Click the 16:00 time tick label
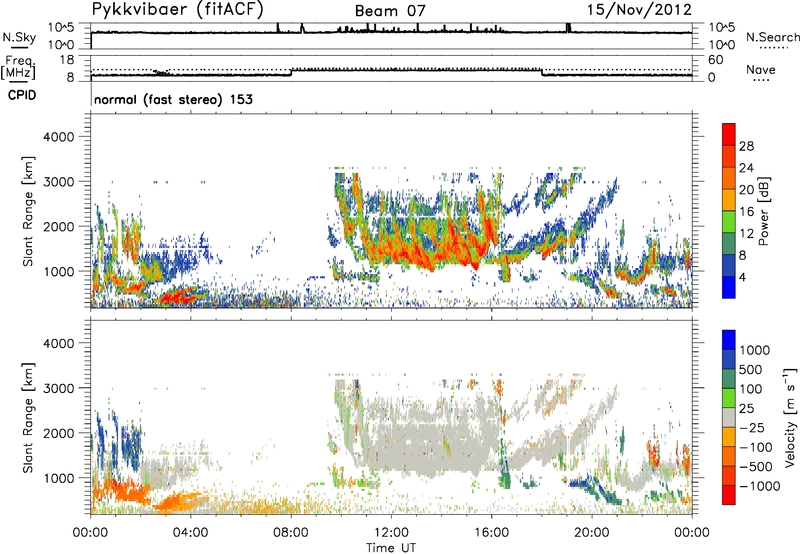Image resolution: width=800 pixels, height=554 pixels. pos(491,533)
